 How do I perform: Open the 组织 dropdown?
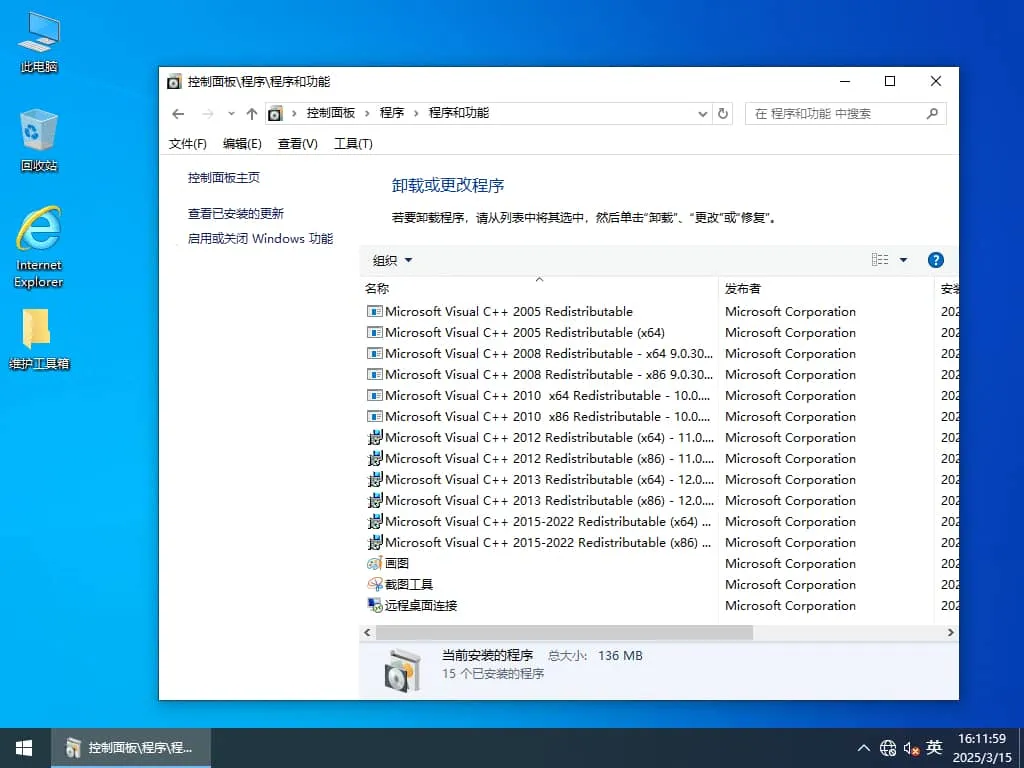(x=390, y=259)
